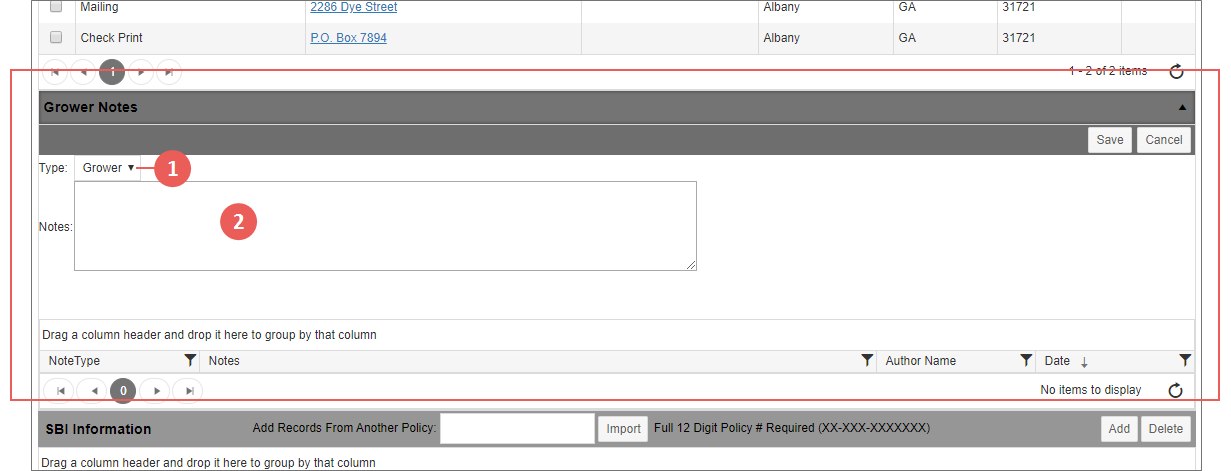
Task: Go to last page in notes pager
Action: click(x=186, y=390)
